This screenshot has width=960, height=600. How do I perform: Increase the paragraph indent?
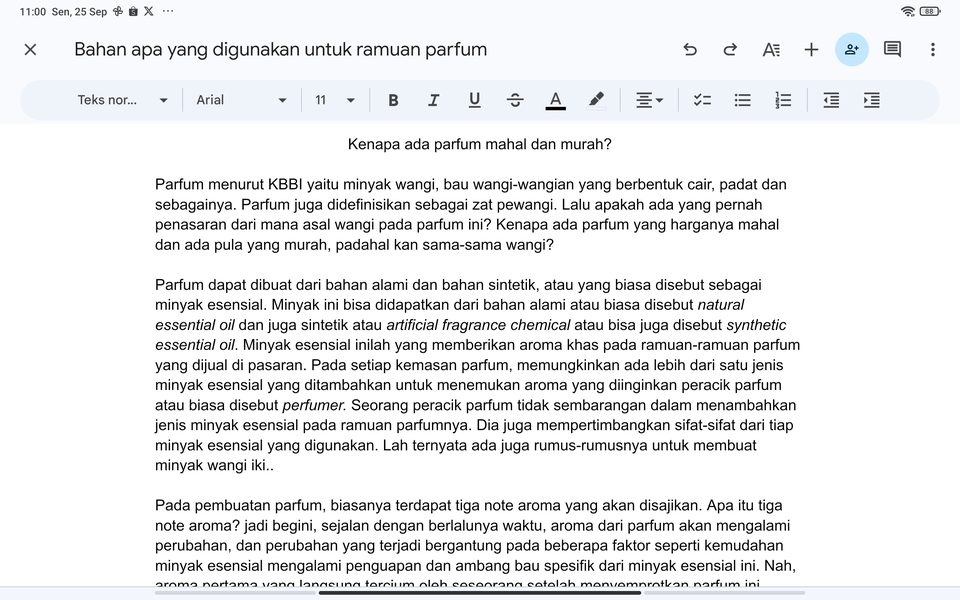point(871,99)
